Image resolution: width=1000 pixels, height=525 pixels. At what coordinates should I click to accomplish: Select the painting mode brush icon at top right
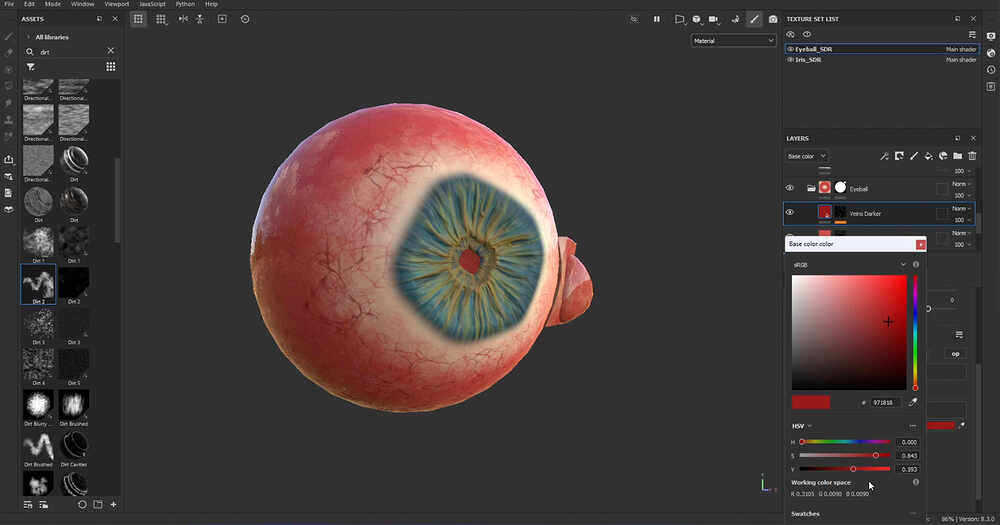754,19
